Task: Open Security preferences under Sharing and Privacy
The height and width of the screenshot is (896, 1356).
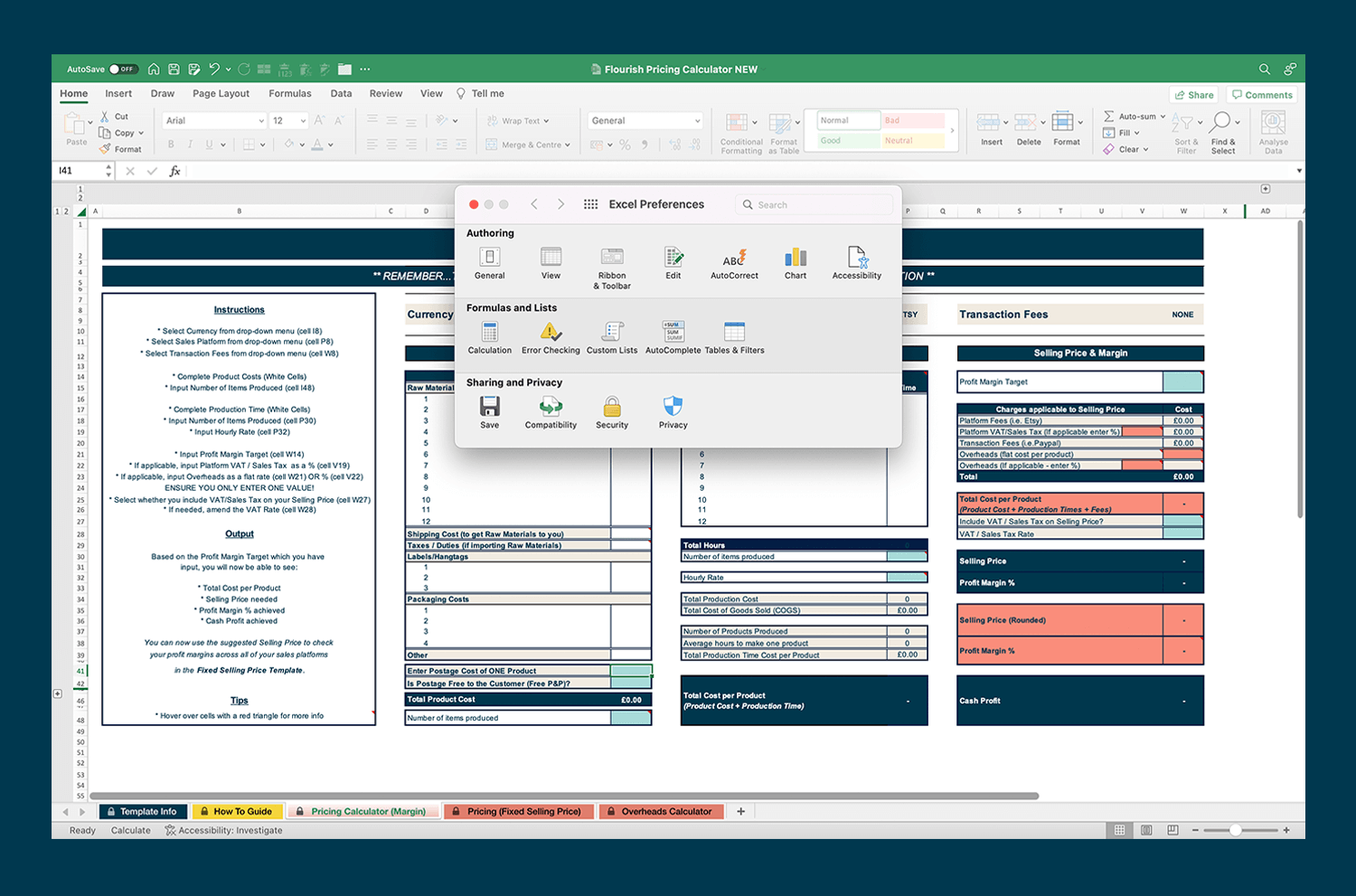Action: tap(611, 410)
